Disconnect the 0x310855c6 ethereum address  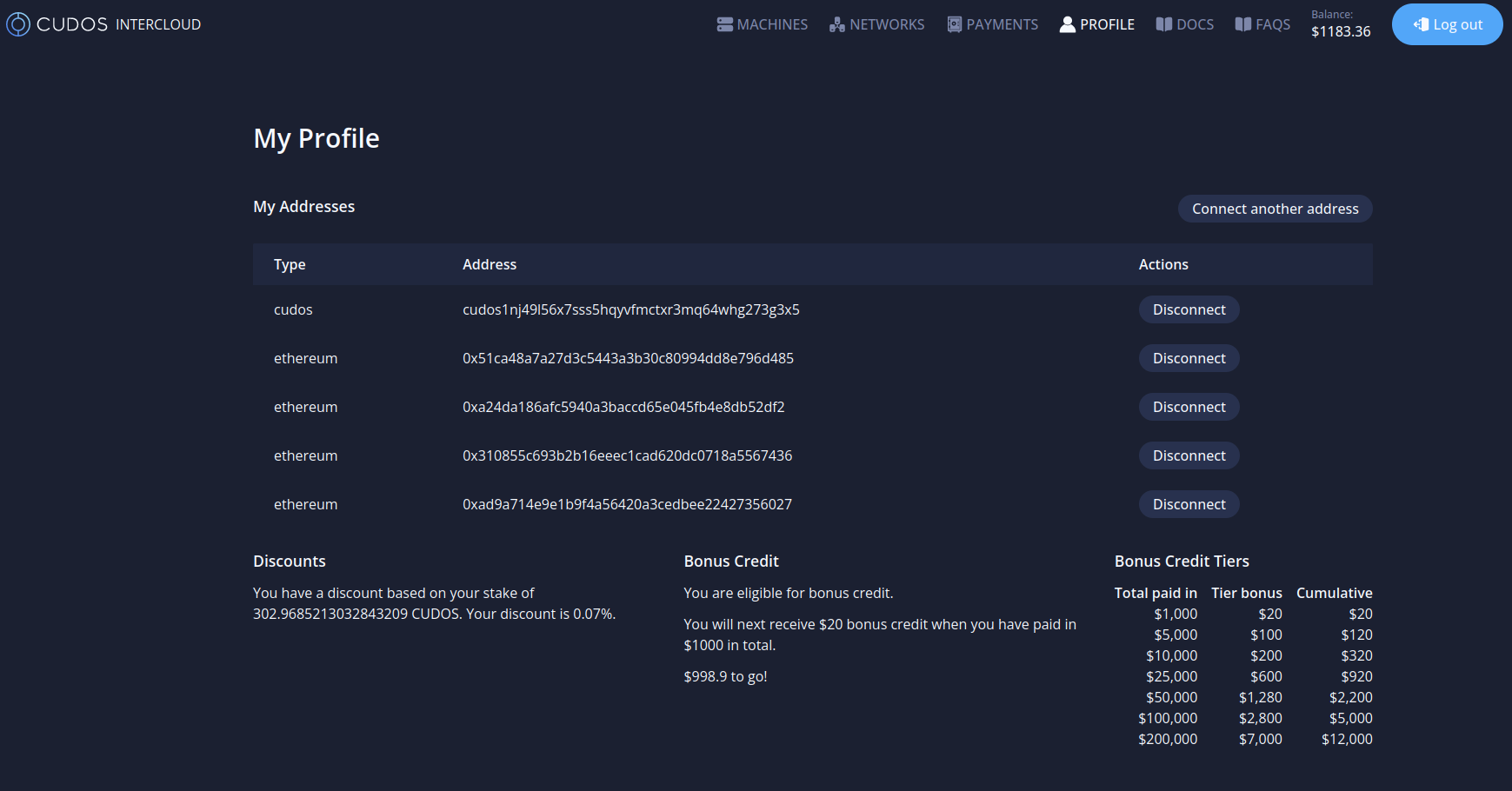[1189, 455]
